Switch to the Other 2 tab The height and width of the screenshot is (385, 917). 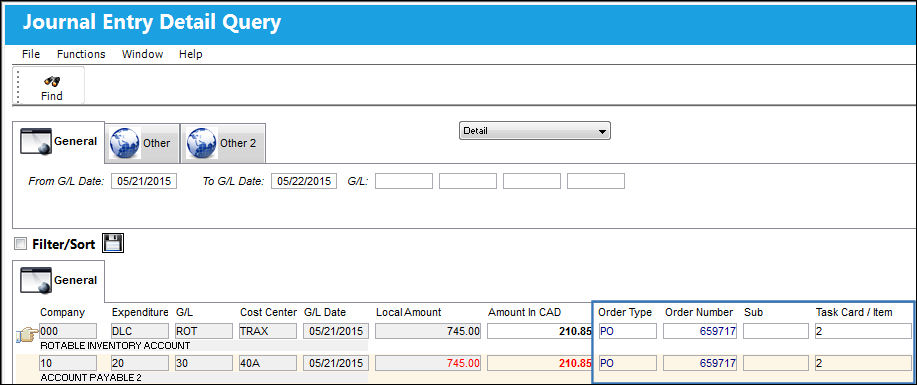coord(223,143)
